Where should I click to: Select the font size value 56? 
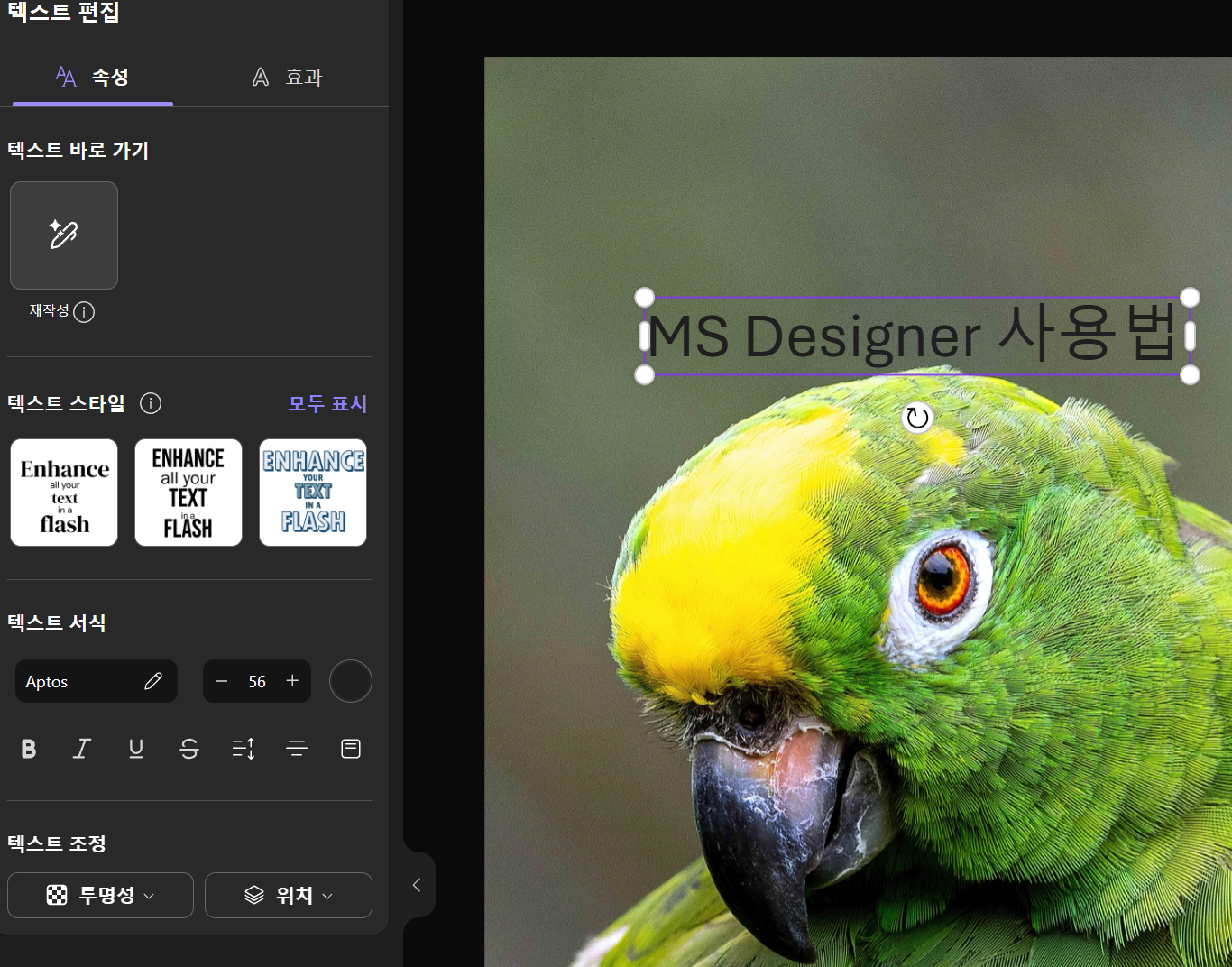[x=257, y=682]
